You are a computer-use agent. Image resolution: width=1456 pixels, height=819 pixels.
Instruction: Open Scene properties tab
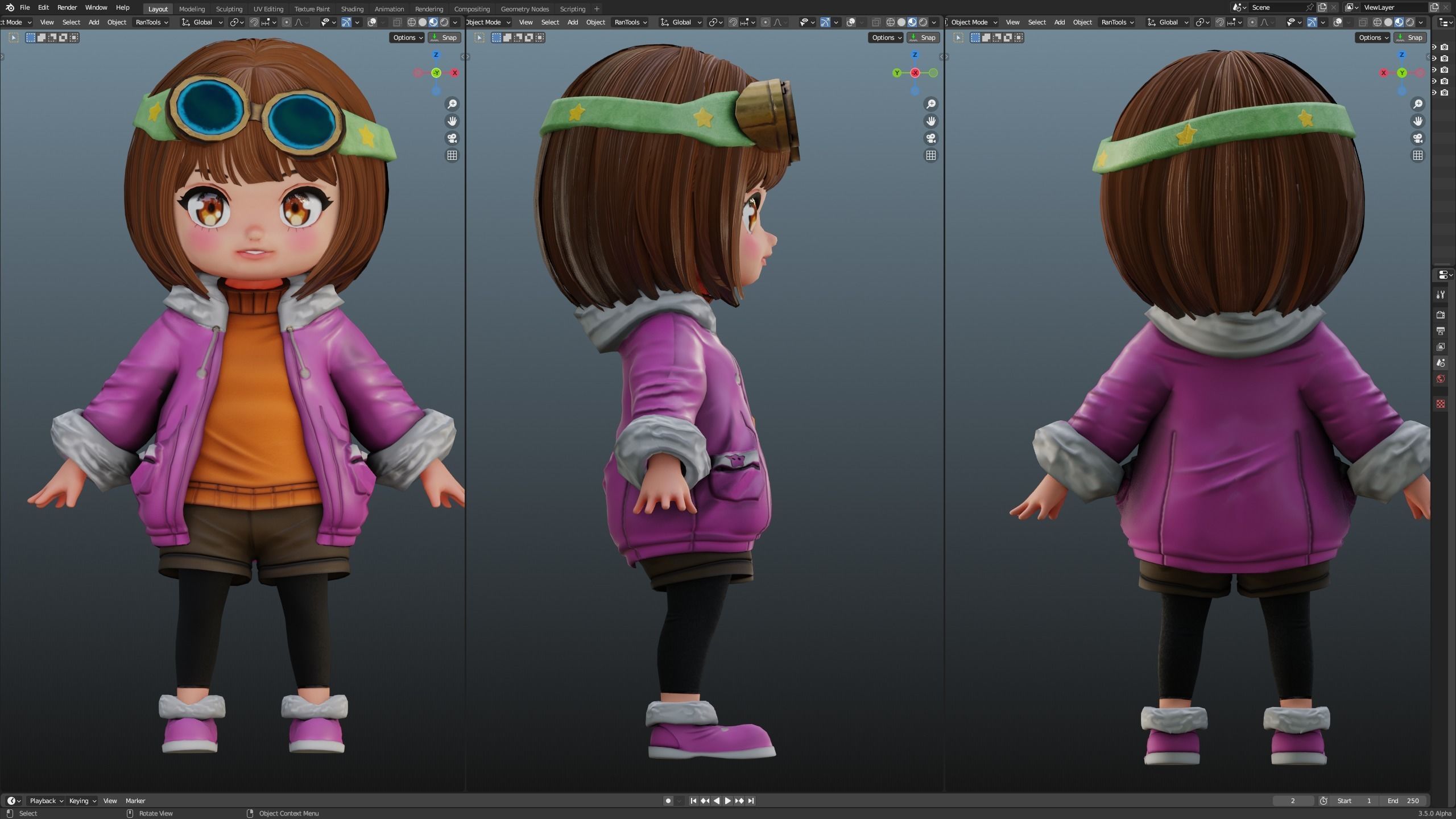tap(1441, 363)
